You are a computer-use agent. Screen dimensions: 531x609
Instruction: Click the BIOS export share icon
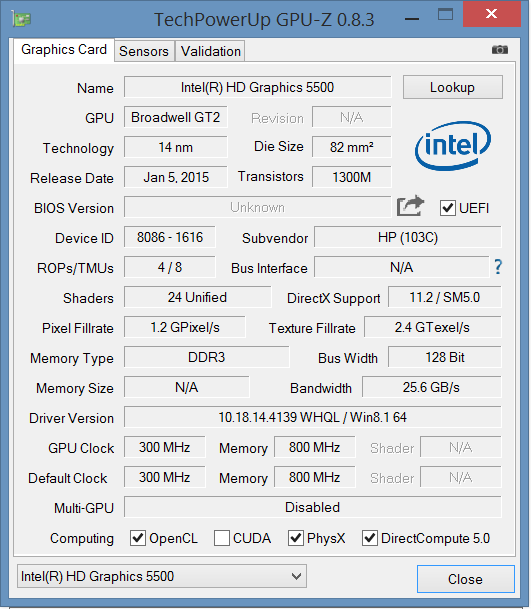tap(410, 206)
